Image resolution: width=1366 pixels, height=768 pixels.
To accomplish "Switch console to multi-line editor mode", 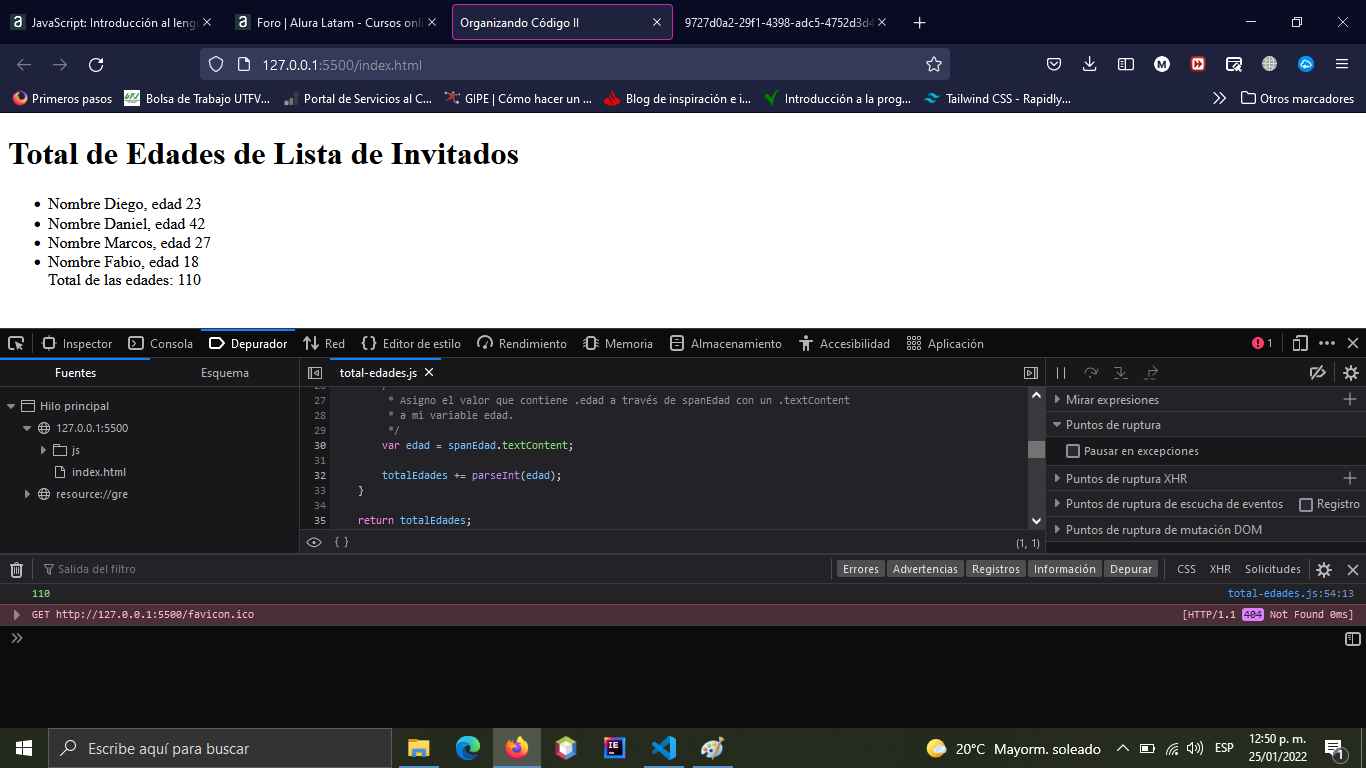I will [x=1352, y=638].
